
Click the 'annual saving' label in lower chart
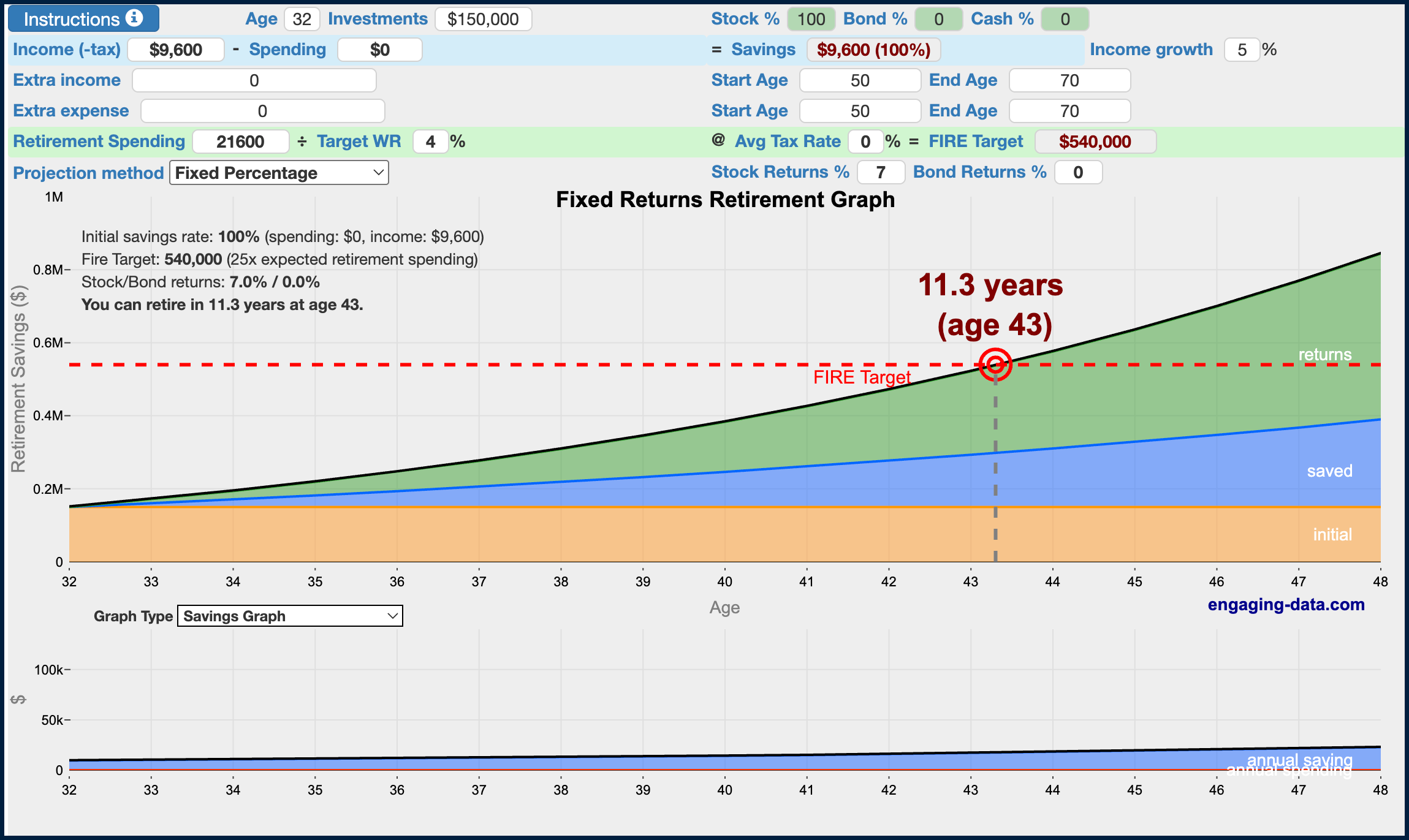point(1299,759)
